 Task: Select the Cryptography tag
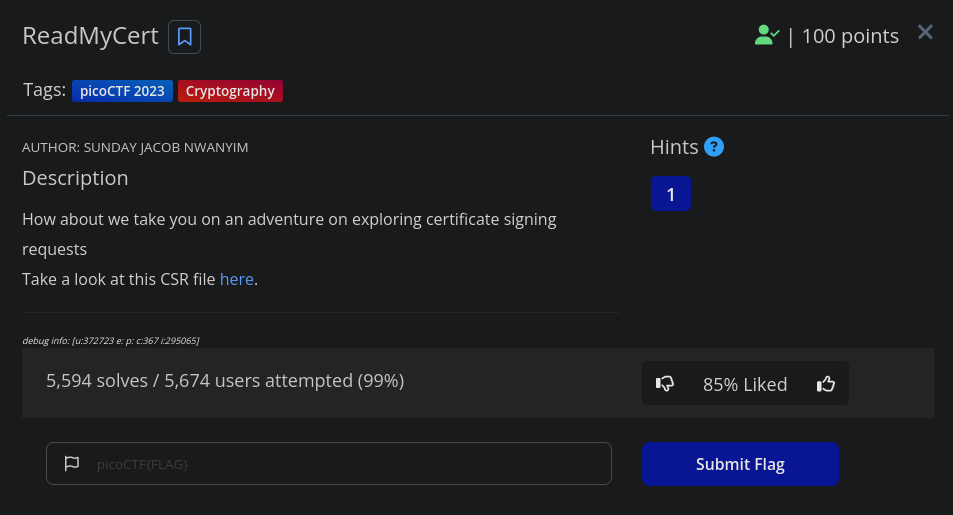click(x=230, y=91)
